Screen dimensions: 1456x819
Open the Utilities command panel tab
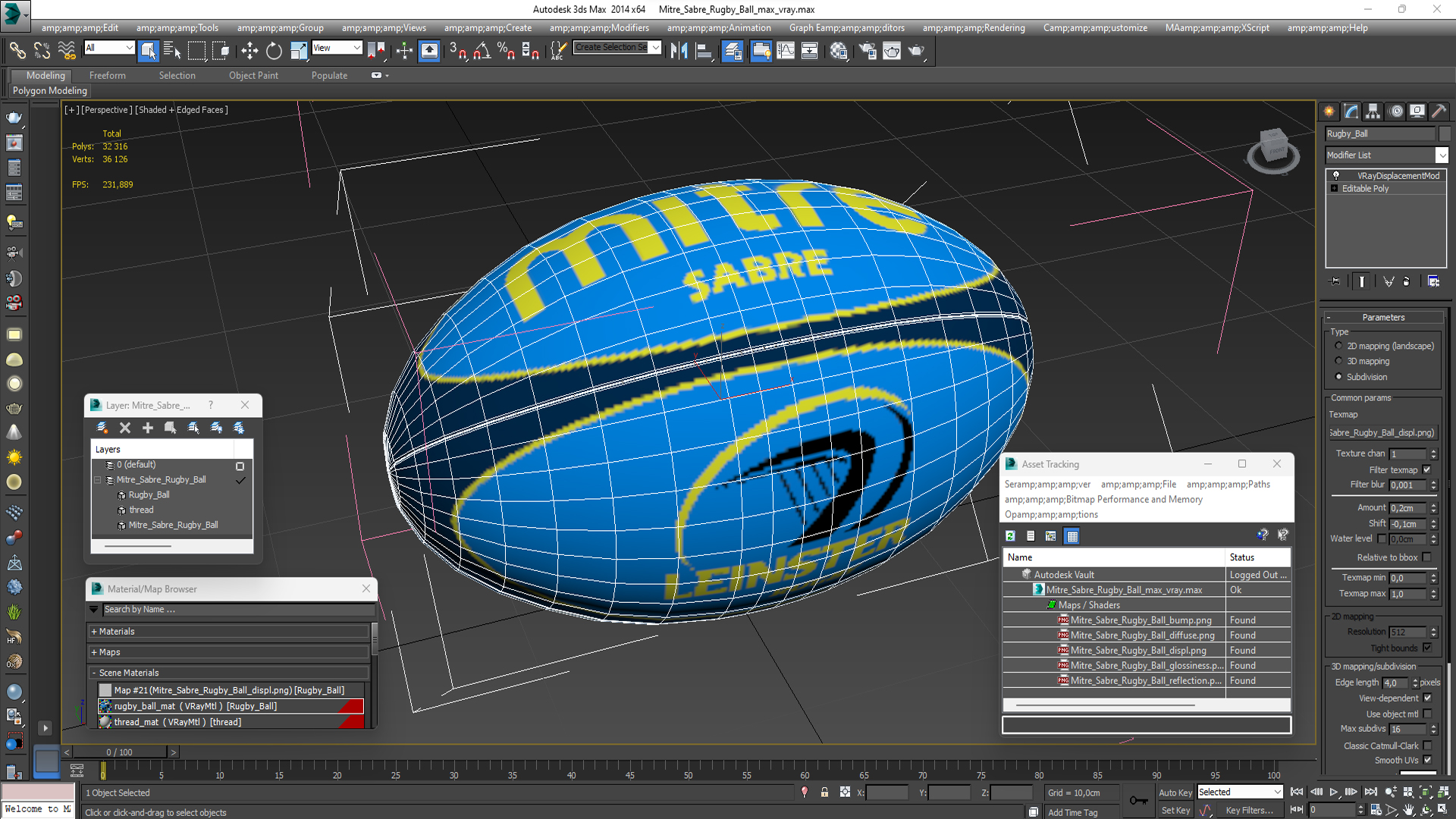coord(1439,111)
